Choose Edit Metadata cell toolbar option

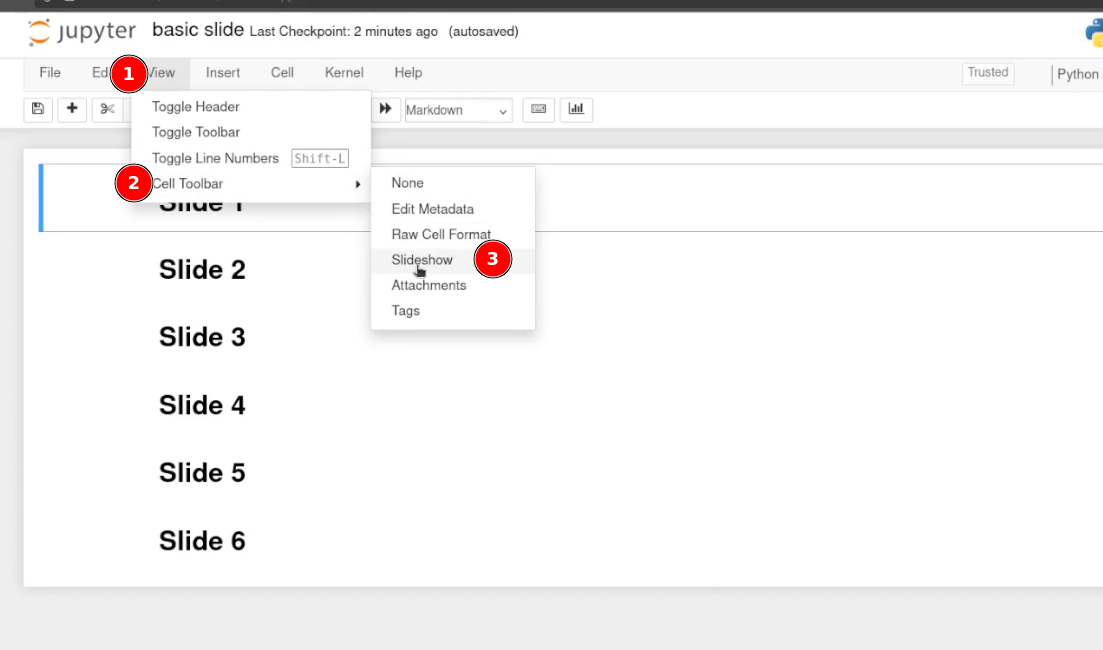pyautogui.click(x=432, y=209)
